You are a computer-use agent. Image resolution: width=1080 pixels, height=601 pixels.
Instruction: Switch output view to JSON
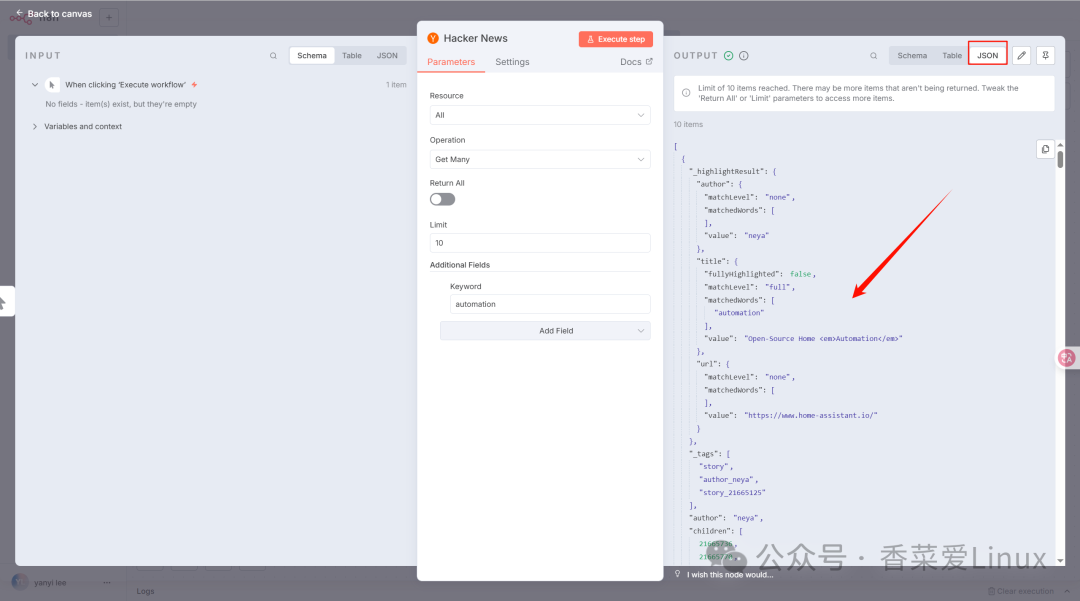click(988, 56)
